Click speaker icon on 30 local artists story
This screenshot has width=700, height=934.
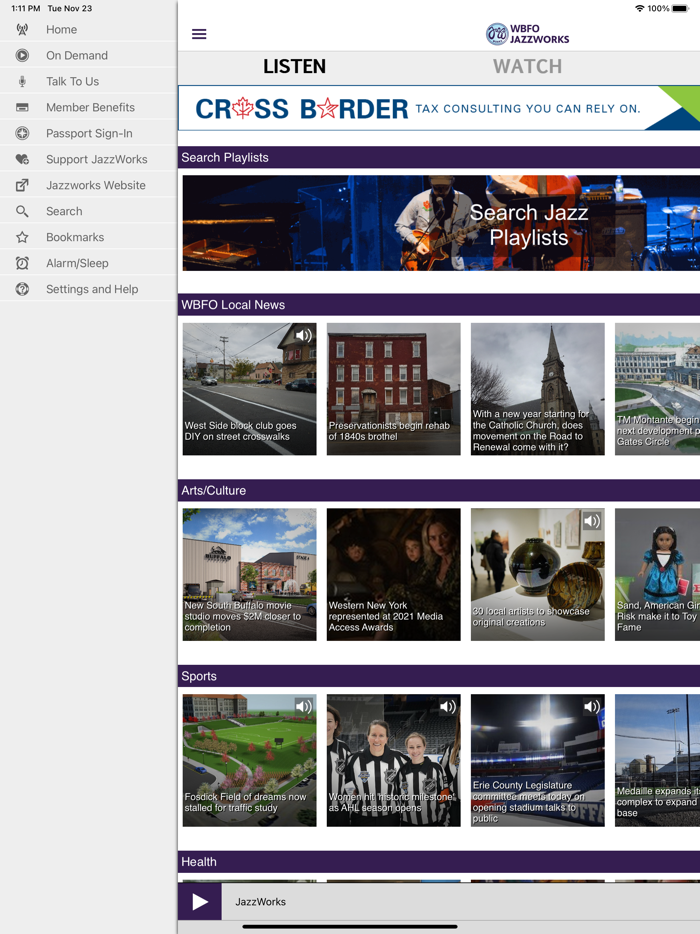[591, 521]
